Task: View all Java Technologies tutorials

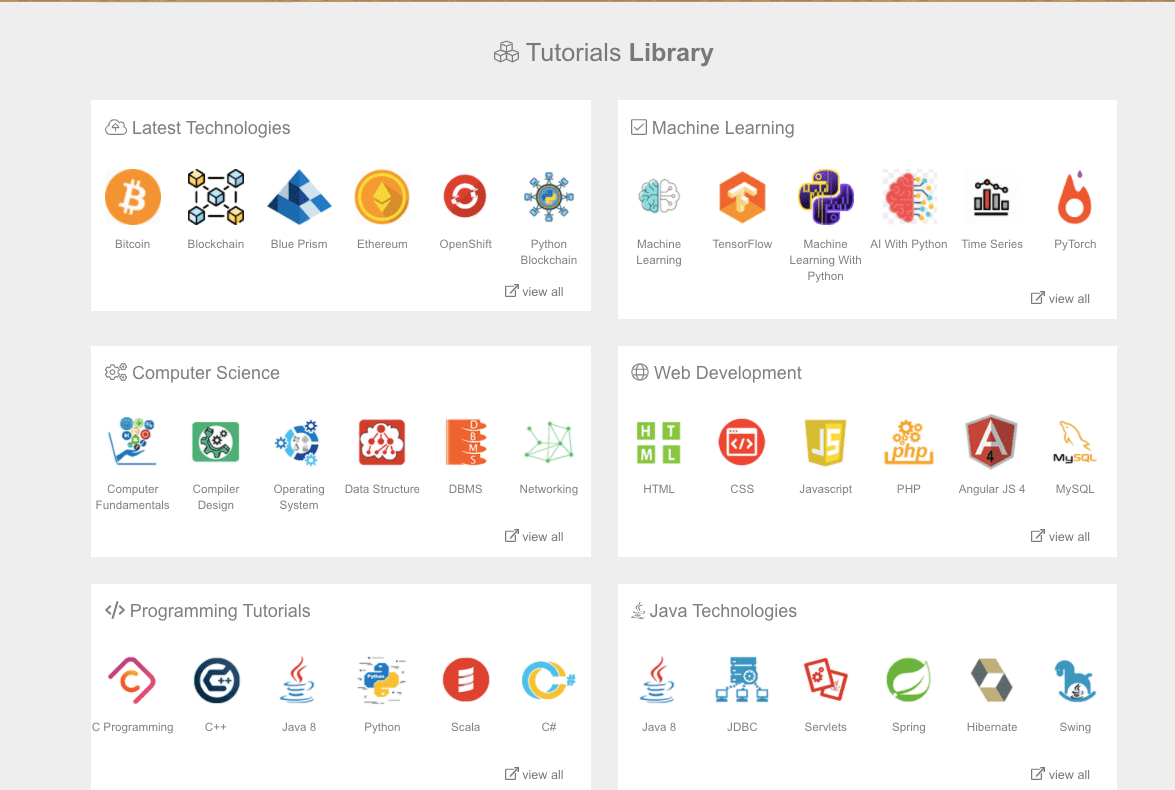Action: click(x=1060, y=774)
